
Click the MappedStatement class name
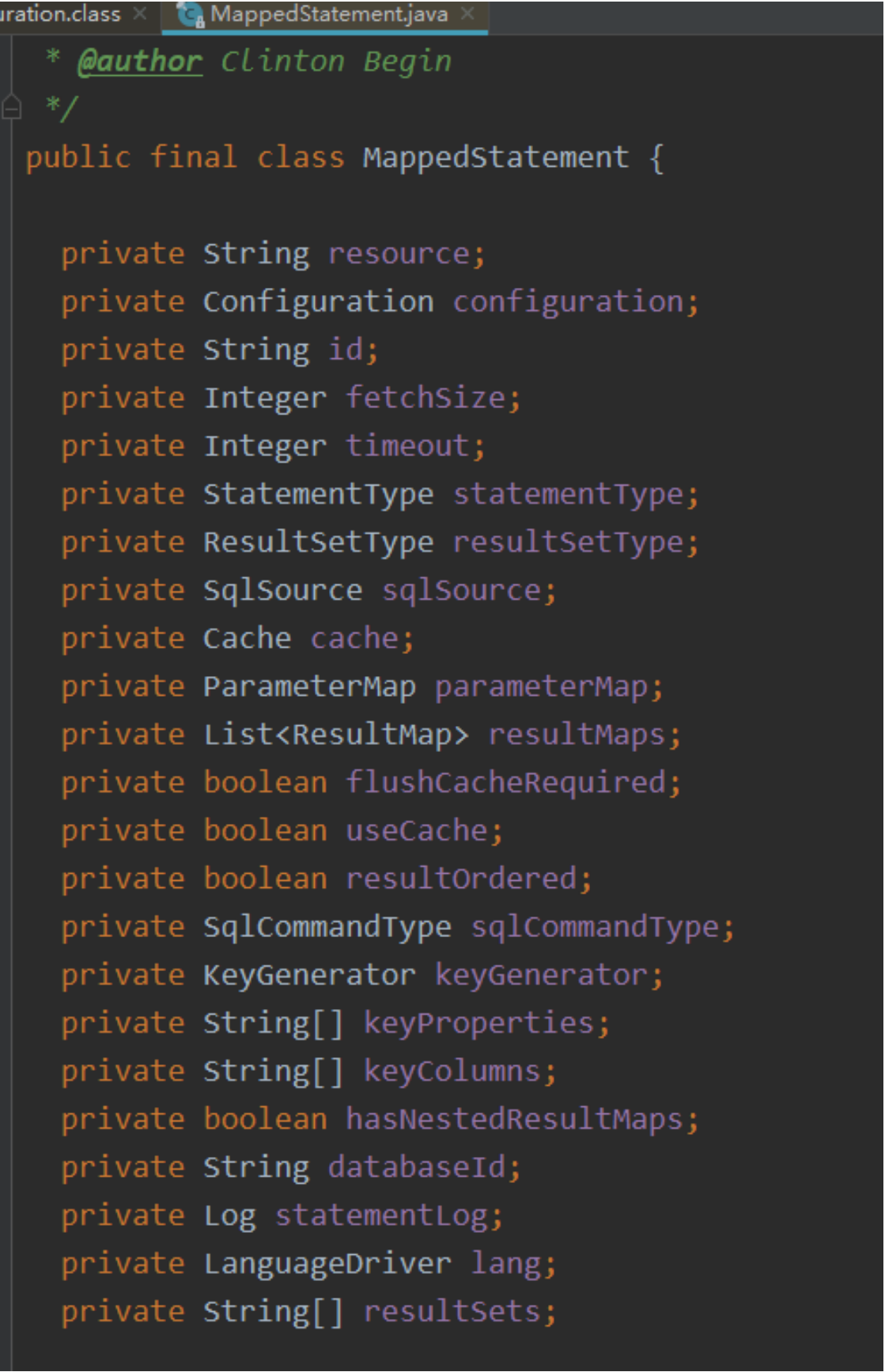[495, 157]
